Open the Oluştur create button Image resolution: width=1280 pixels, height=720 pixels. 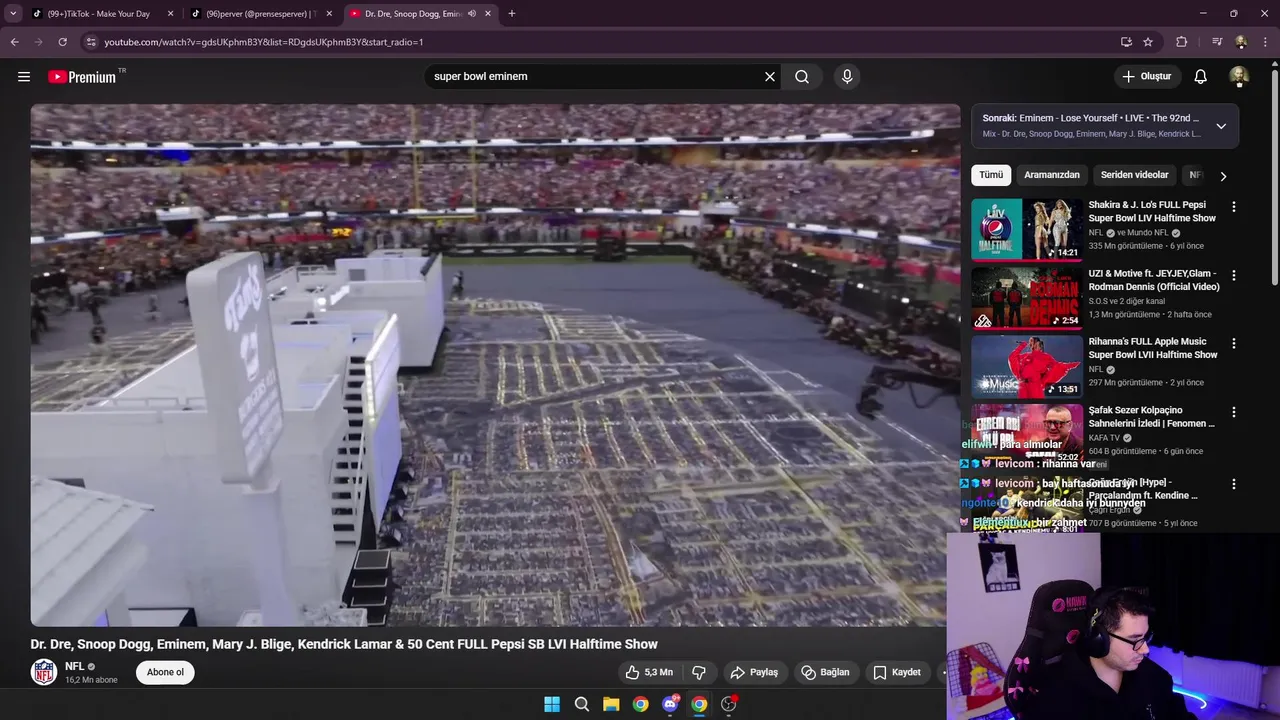click(x=1146, y=76)
